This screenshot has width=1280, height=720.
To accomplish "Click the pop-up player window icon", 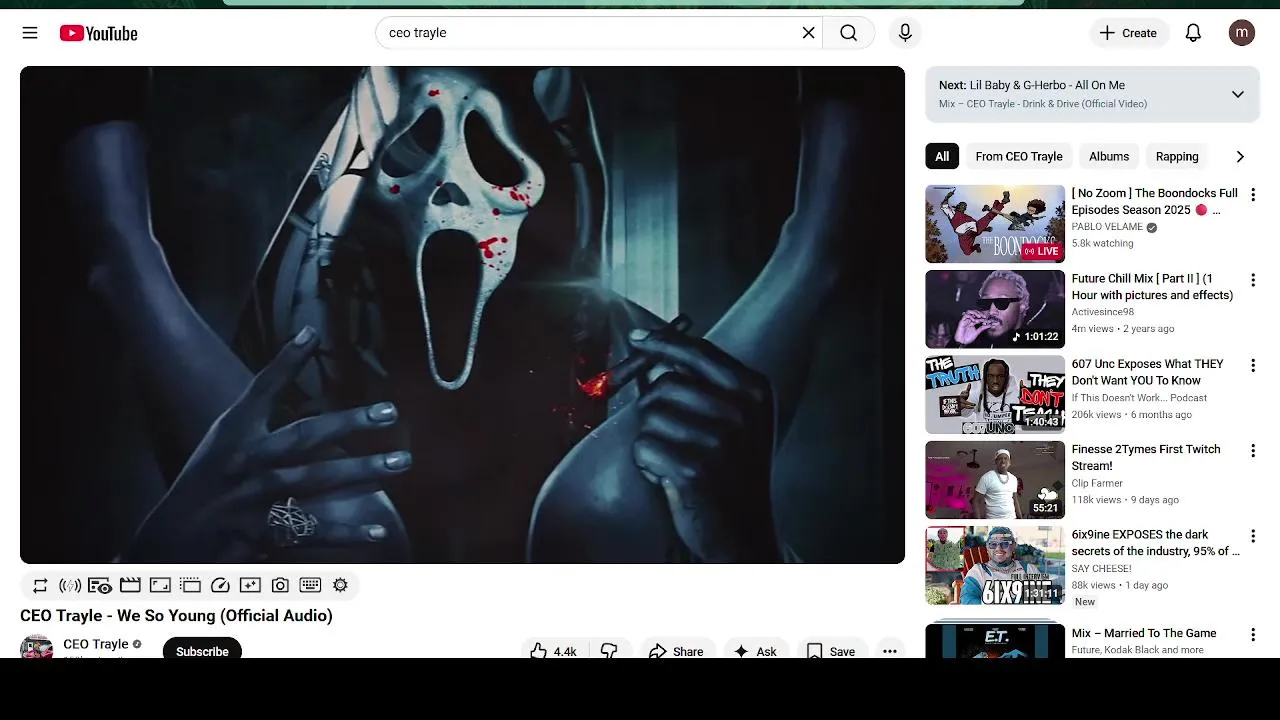I will (x=190, y=585).
